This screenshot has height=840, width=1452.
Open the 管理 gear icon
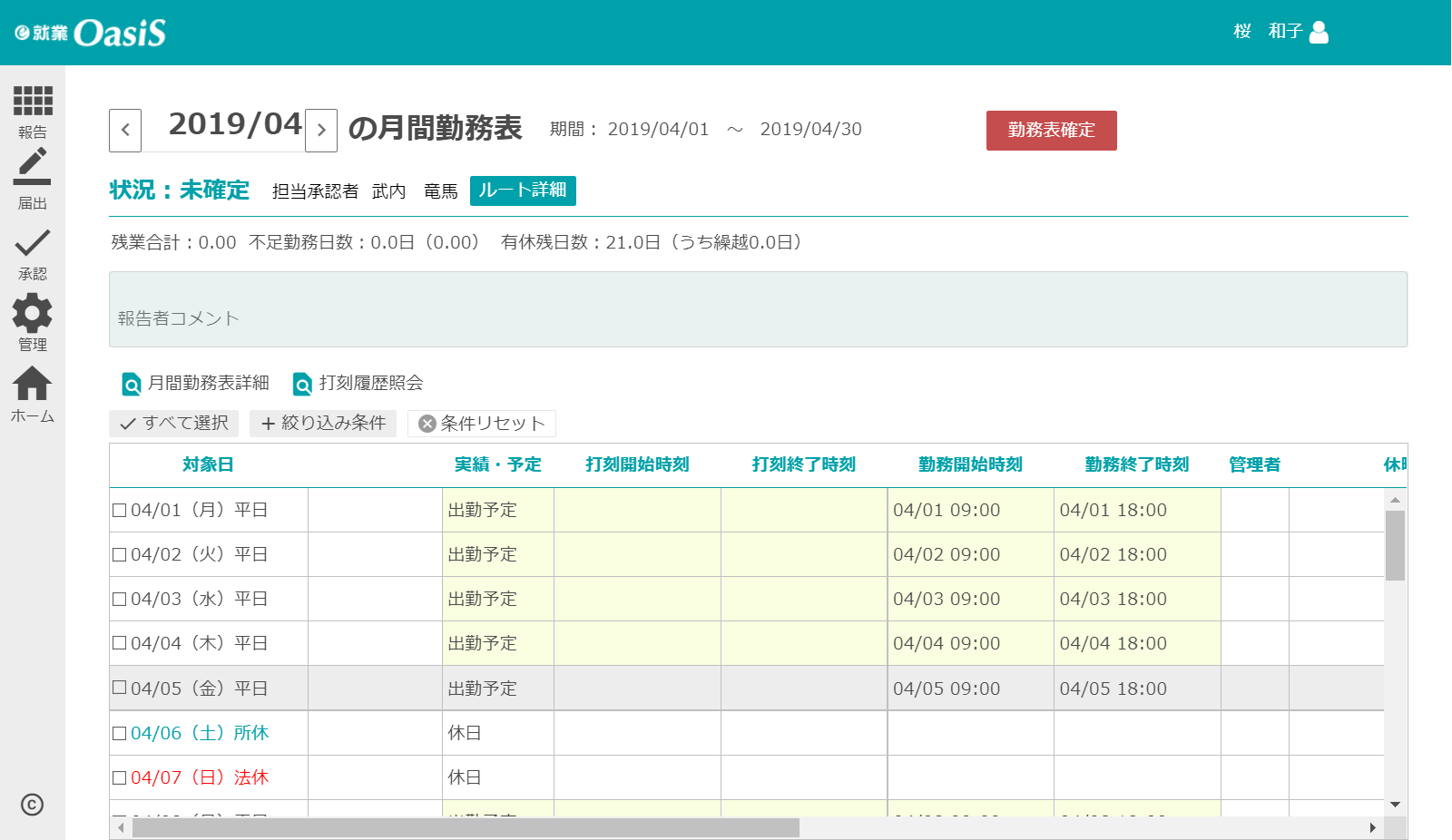pos(32,314)
